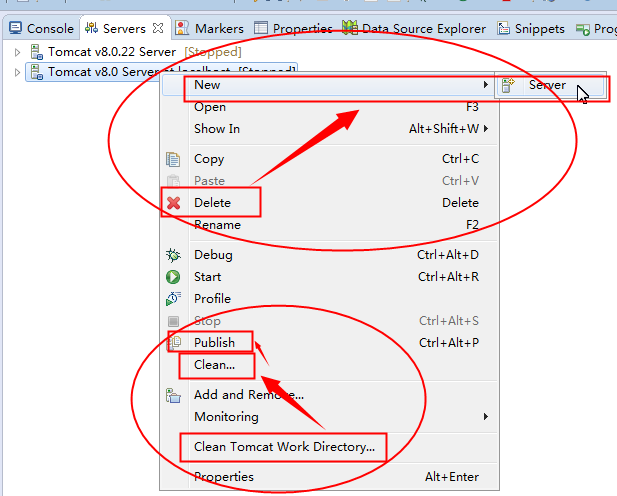Click the grey Stop square icon

click(173, 321)
